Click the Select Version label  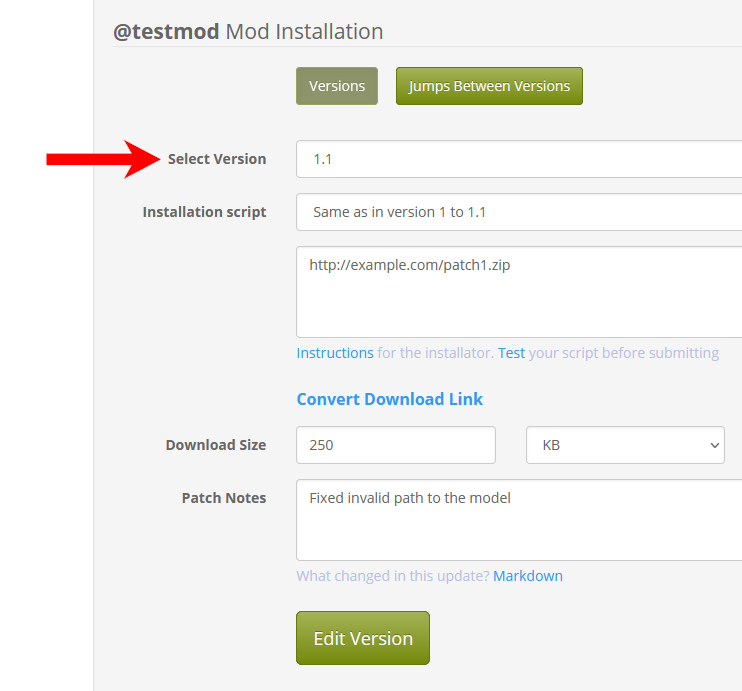[x=217, y=159]
